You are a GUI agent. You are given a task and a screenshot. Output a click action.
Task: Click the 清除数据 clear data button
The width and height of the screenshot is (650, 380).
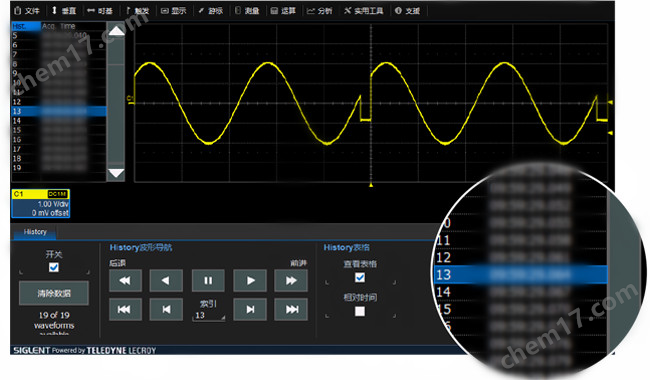(x=54, y=293)
